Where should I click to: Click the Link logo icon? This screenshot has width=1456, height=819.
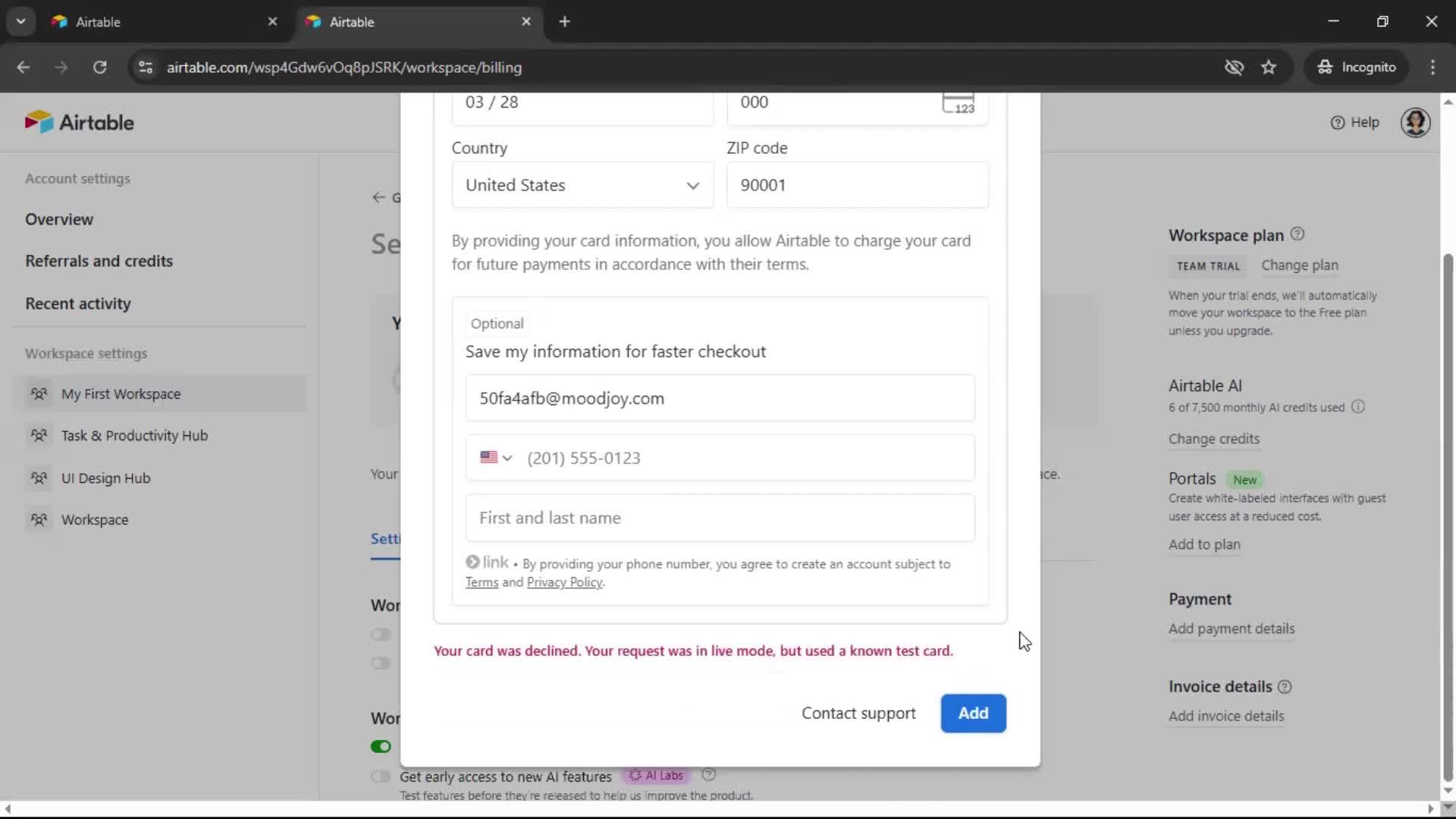[x=487, y=563]
